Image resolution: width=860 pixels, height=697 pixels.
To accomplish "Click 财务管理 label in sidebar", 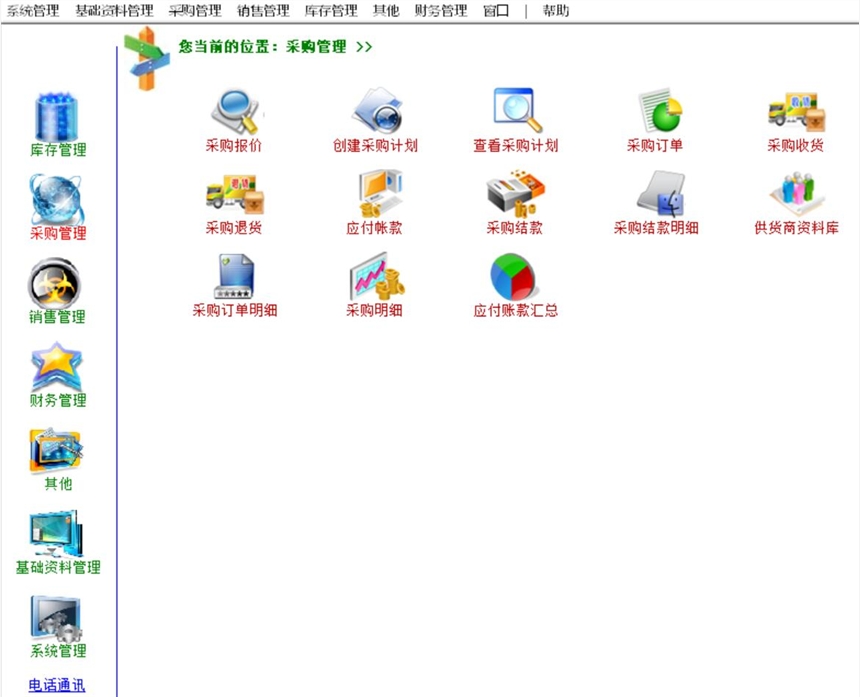I will tap(58, 400).
